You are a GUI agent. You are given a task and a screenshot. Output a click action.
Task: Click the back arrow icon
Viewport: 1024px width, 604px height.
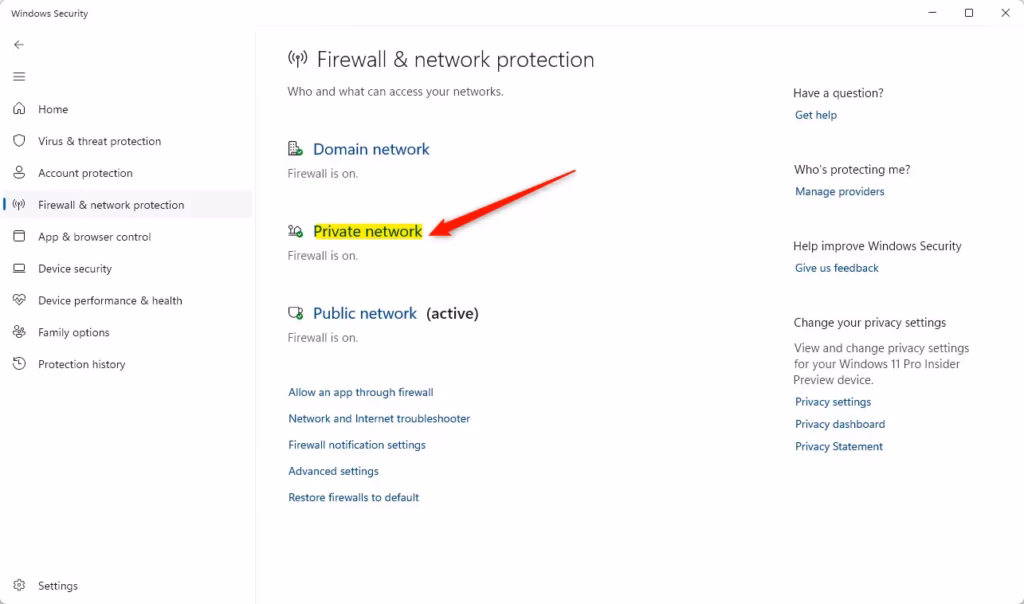19,45
